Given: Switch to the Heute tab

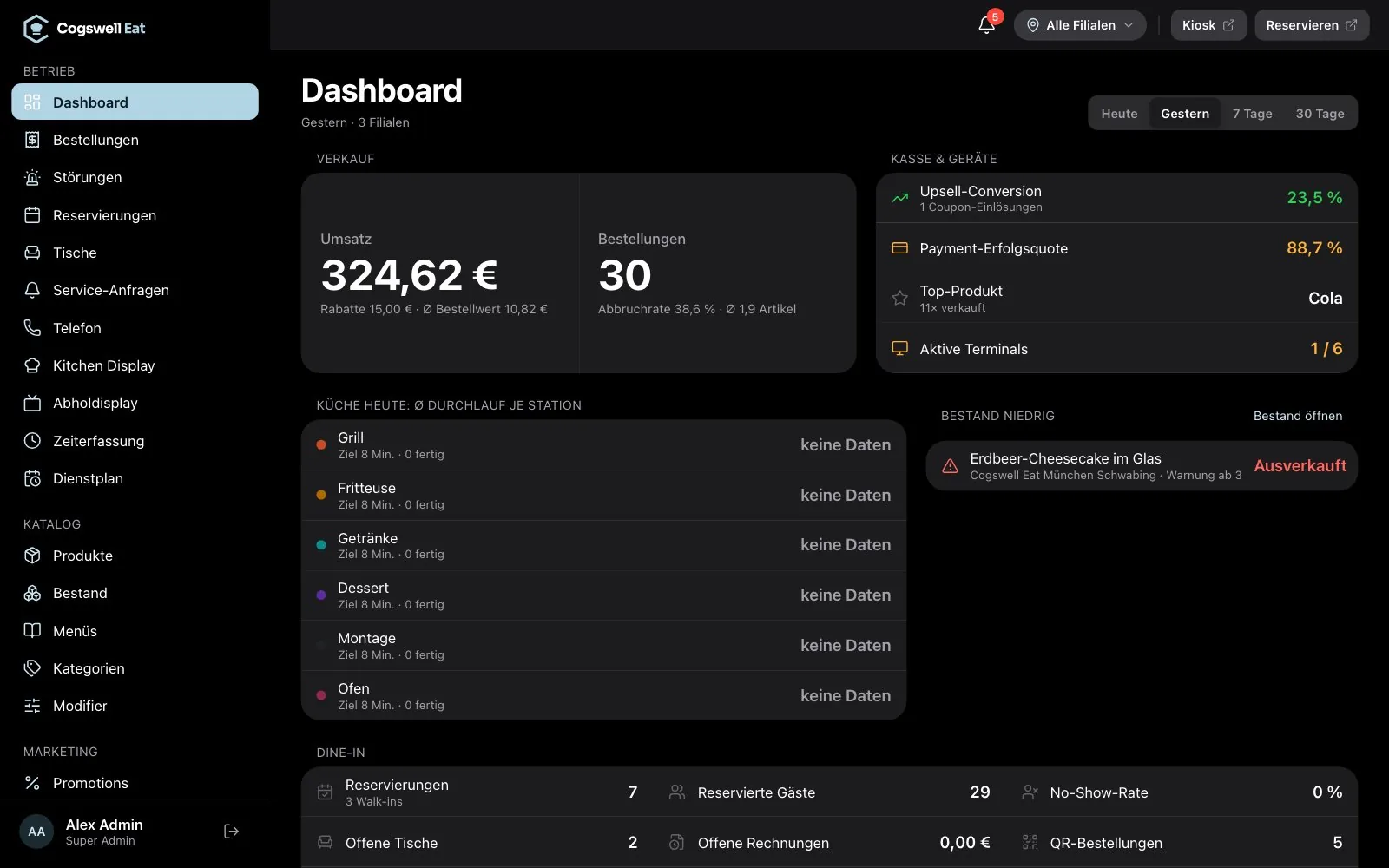Looking at the screenshot, I should [1119, 114].
